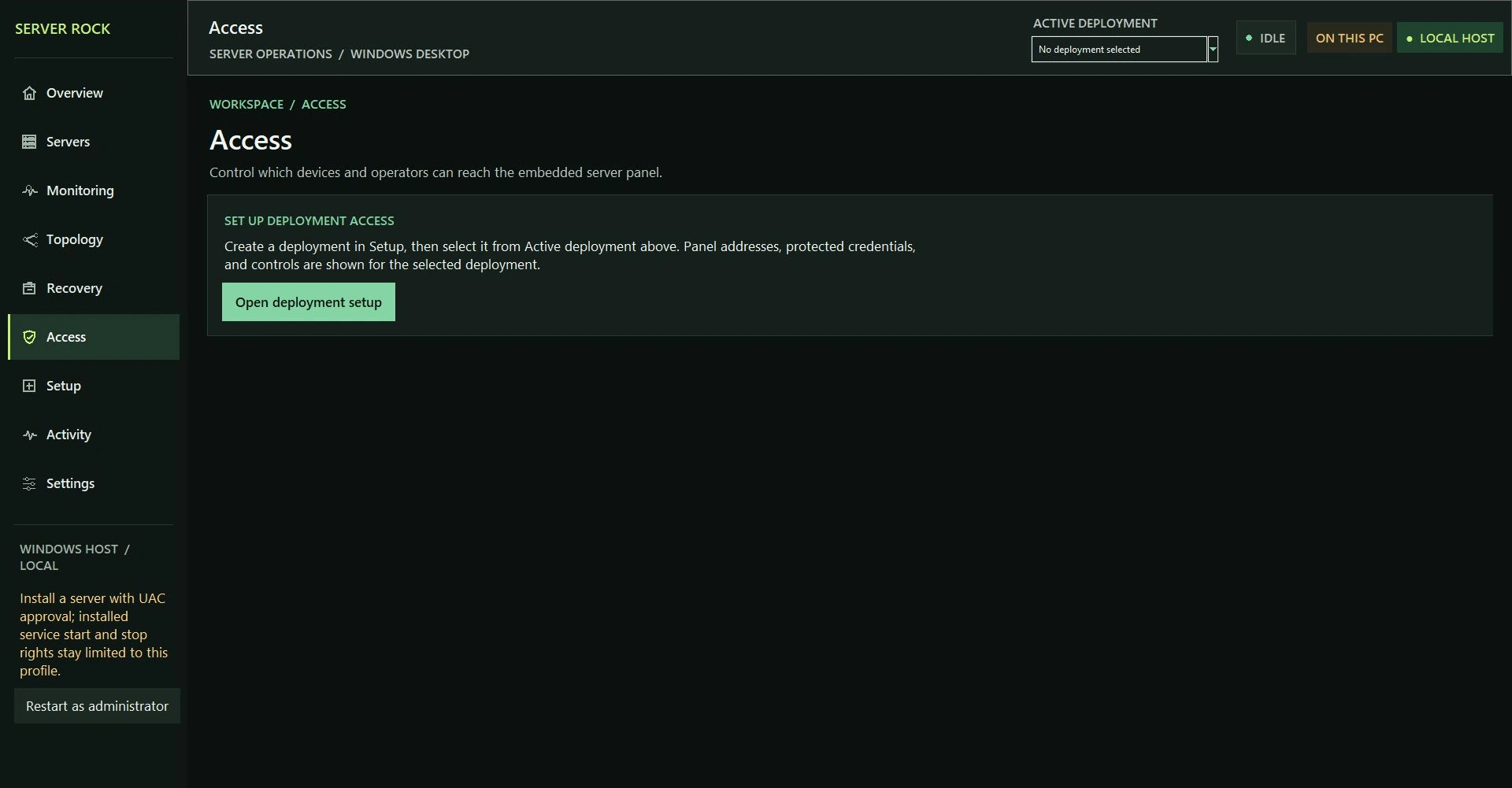Open the Setup section label

[x=64, y=386]
